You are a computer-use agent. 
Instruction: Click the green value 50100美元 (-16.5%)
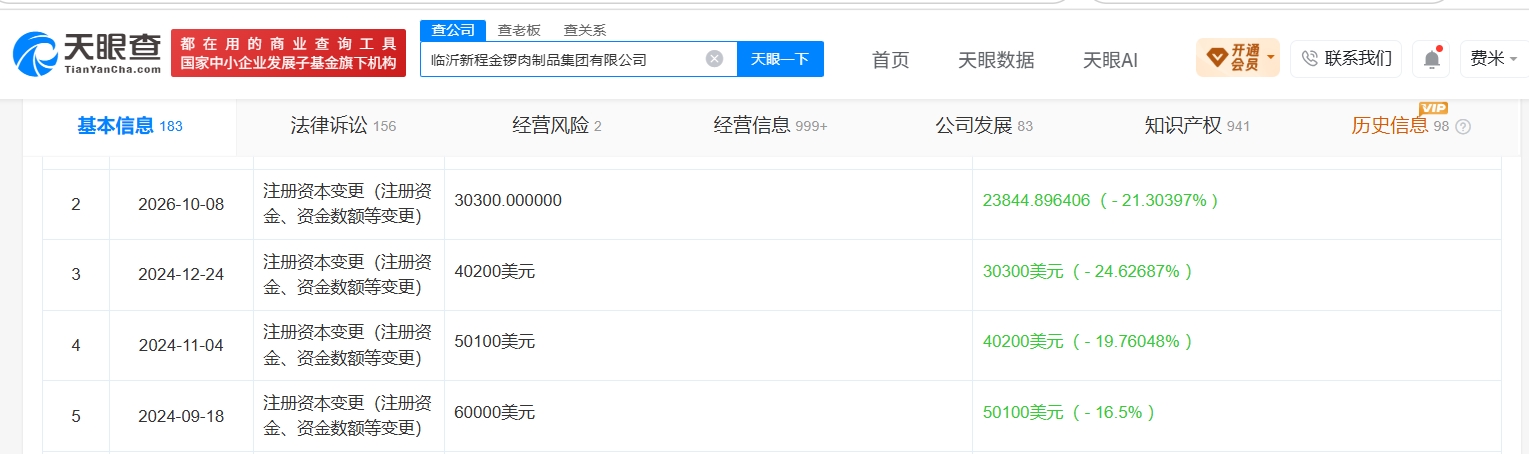(1069, 412)
